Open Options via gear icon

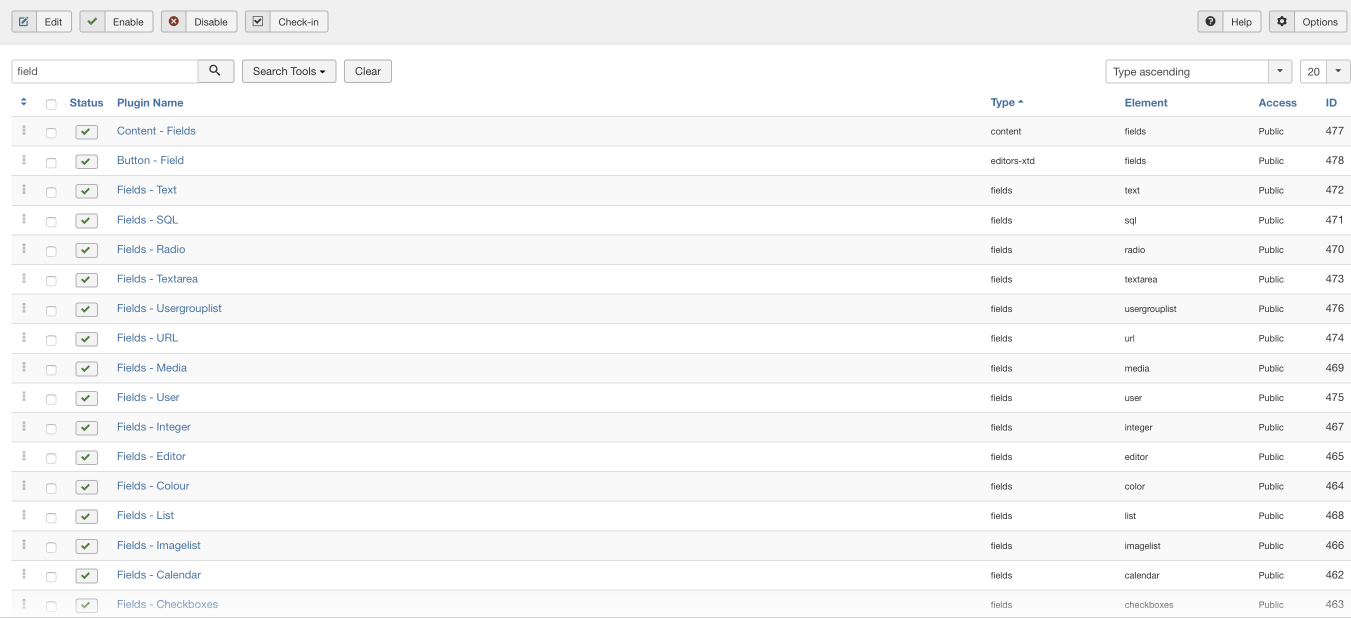coord(1282,21)
